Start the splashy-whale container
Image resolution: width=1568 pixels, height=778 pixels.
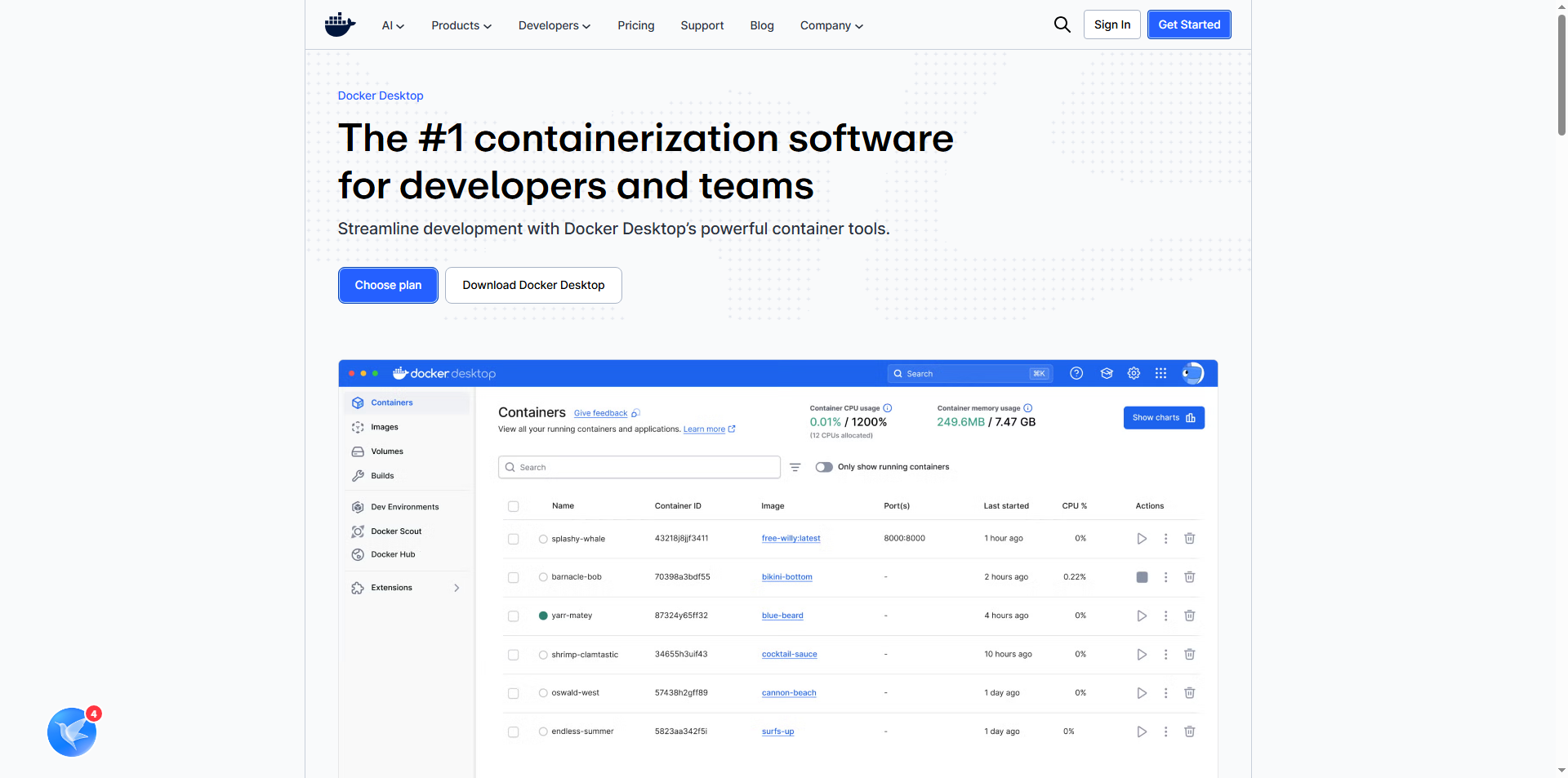click(1142, 539)
